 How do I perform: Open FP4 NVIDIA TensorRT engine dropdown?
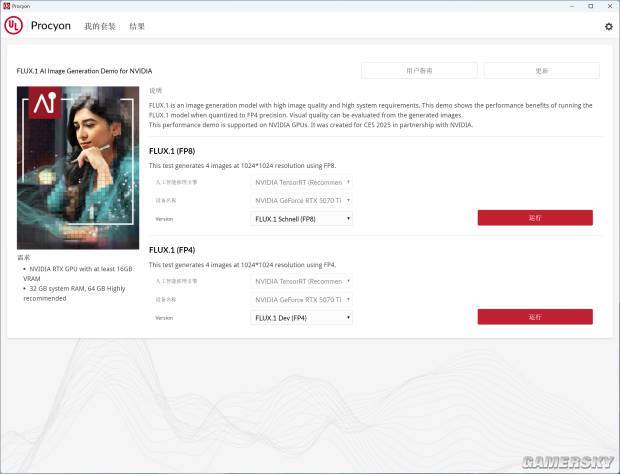point(301,281)
